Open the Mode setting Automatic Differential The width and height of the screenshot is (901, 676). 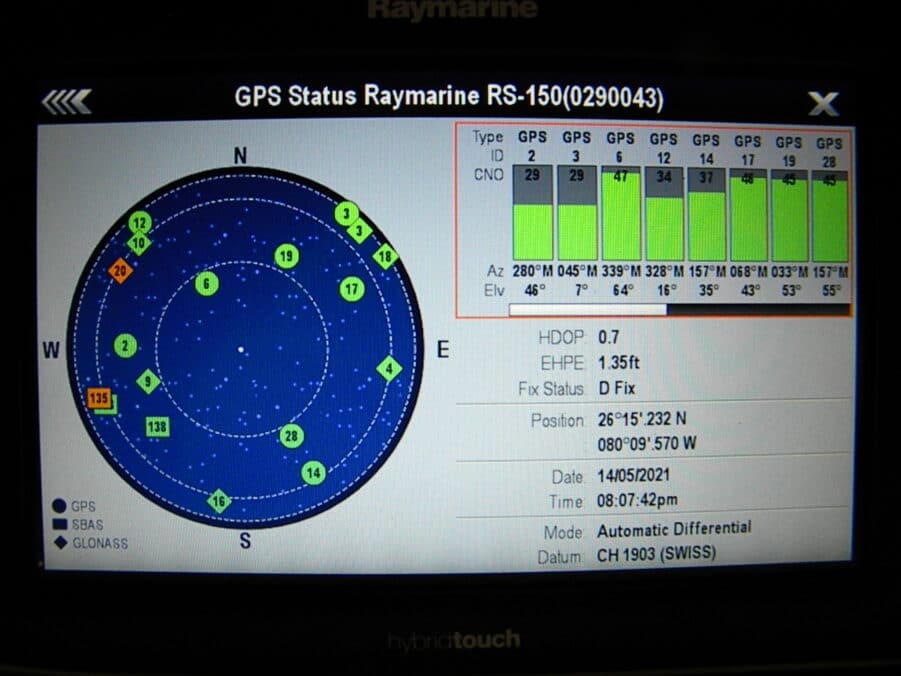pos(674,529)
